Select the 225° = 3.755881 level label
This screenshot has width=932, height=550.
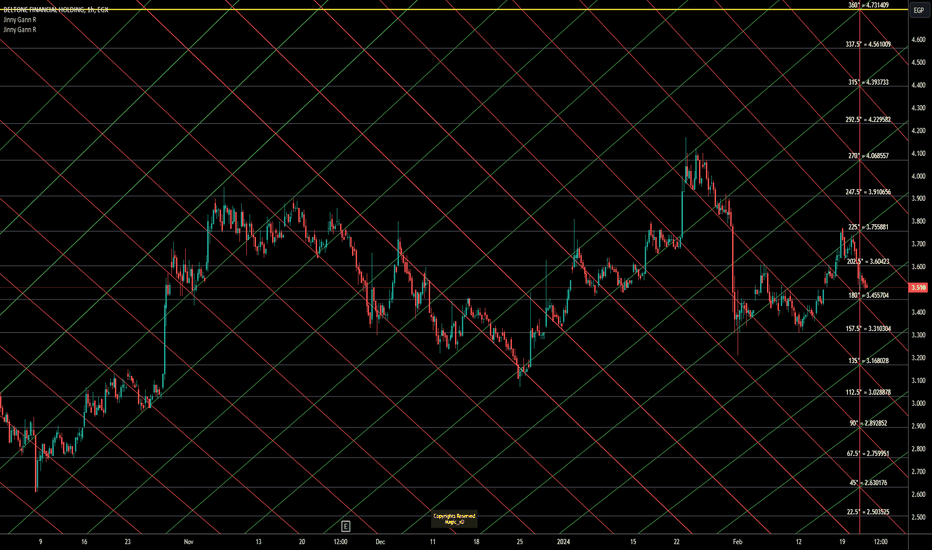pyautogui.click(x=868, y=227)
